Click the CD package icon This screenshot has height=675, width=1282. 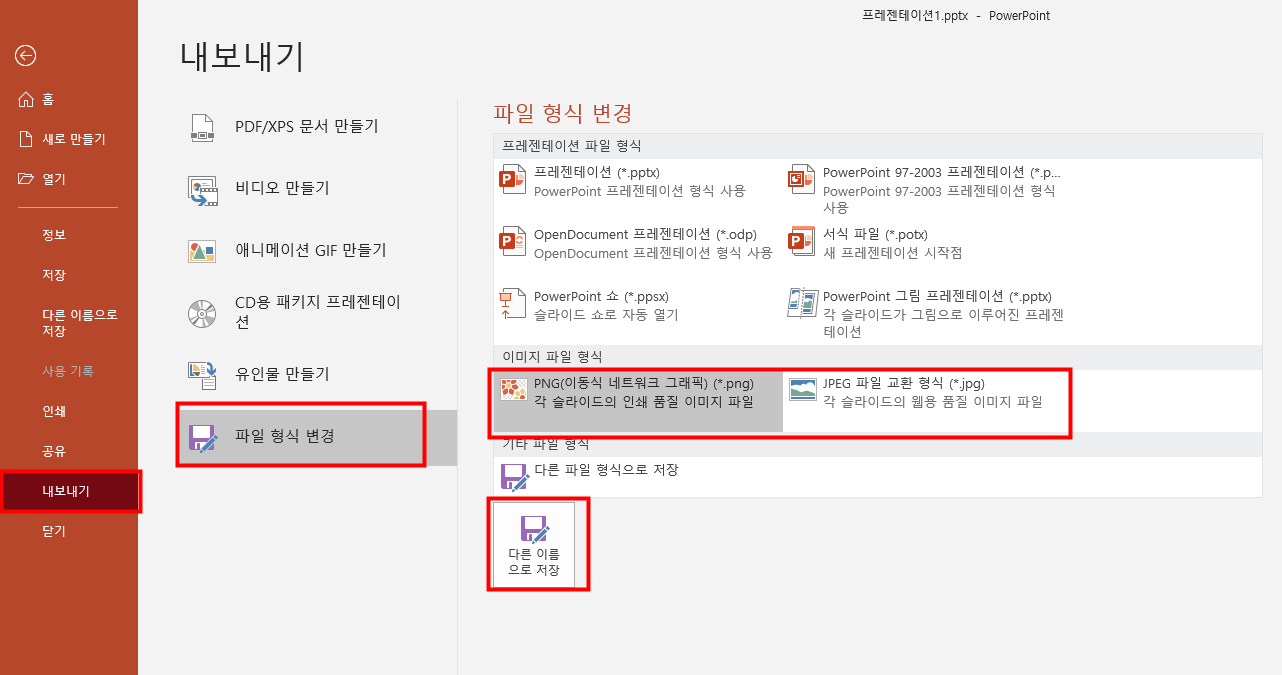tap(202, 313)
